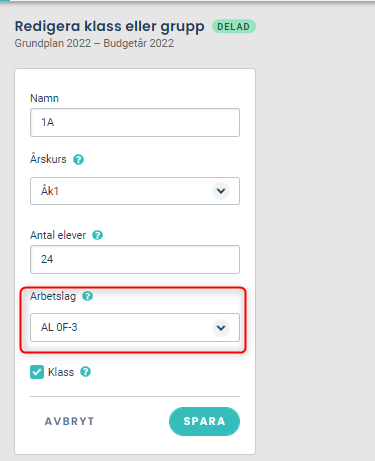Click the Grundplan 2022 – Budgetår 2022 subtitle
The height and width of the screenshot is (461, 375).
click(94, 43)
